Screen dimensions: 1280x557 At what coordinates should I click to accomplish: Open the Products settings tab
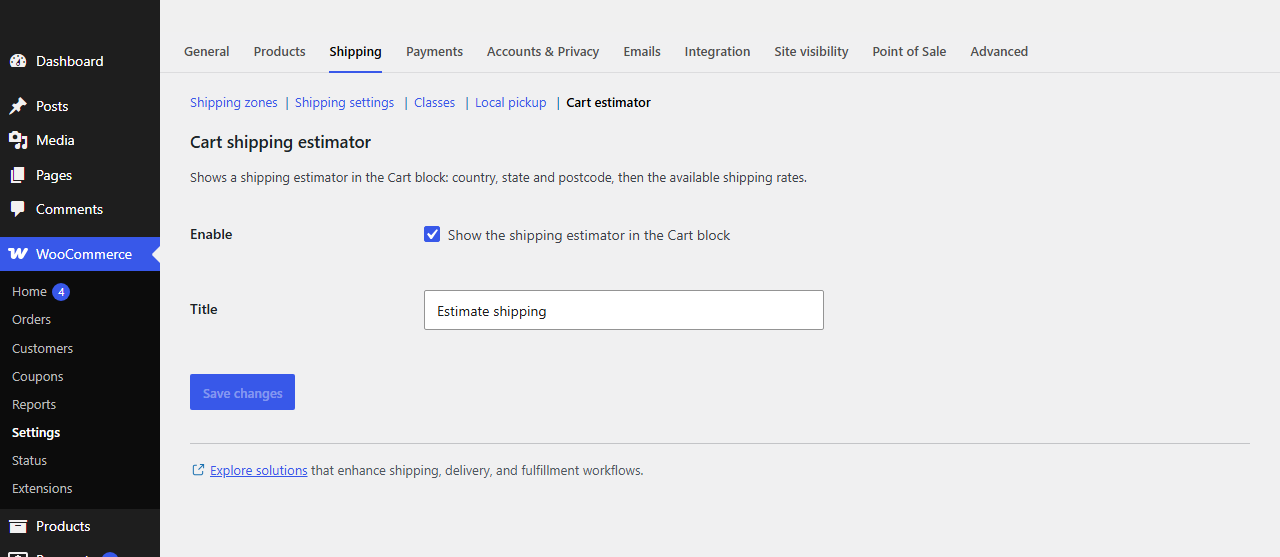[x=280, y=51]
